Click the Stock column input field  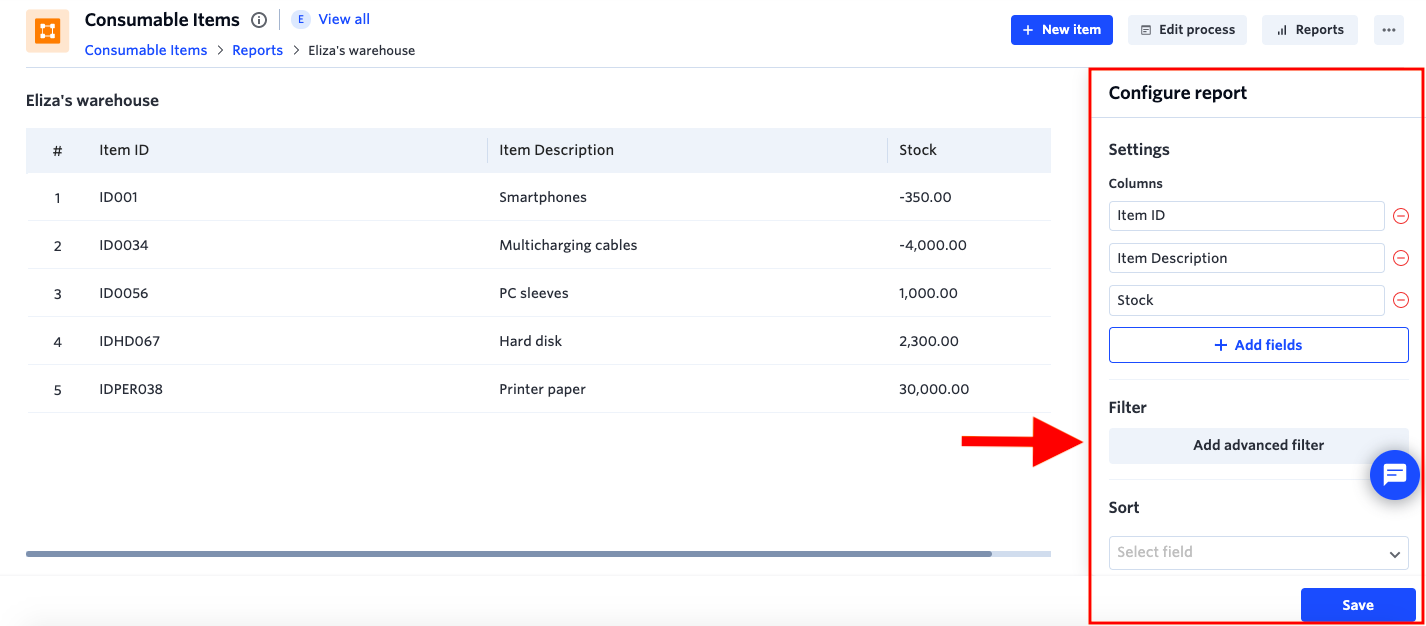click(x=1246, y=300)
